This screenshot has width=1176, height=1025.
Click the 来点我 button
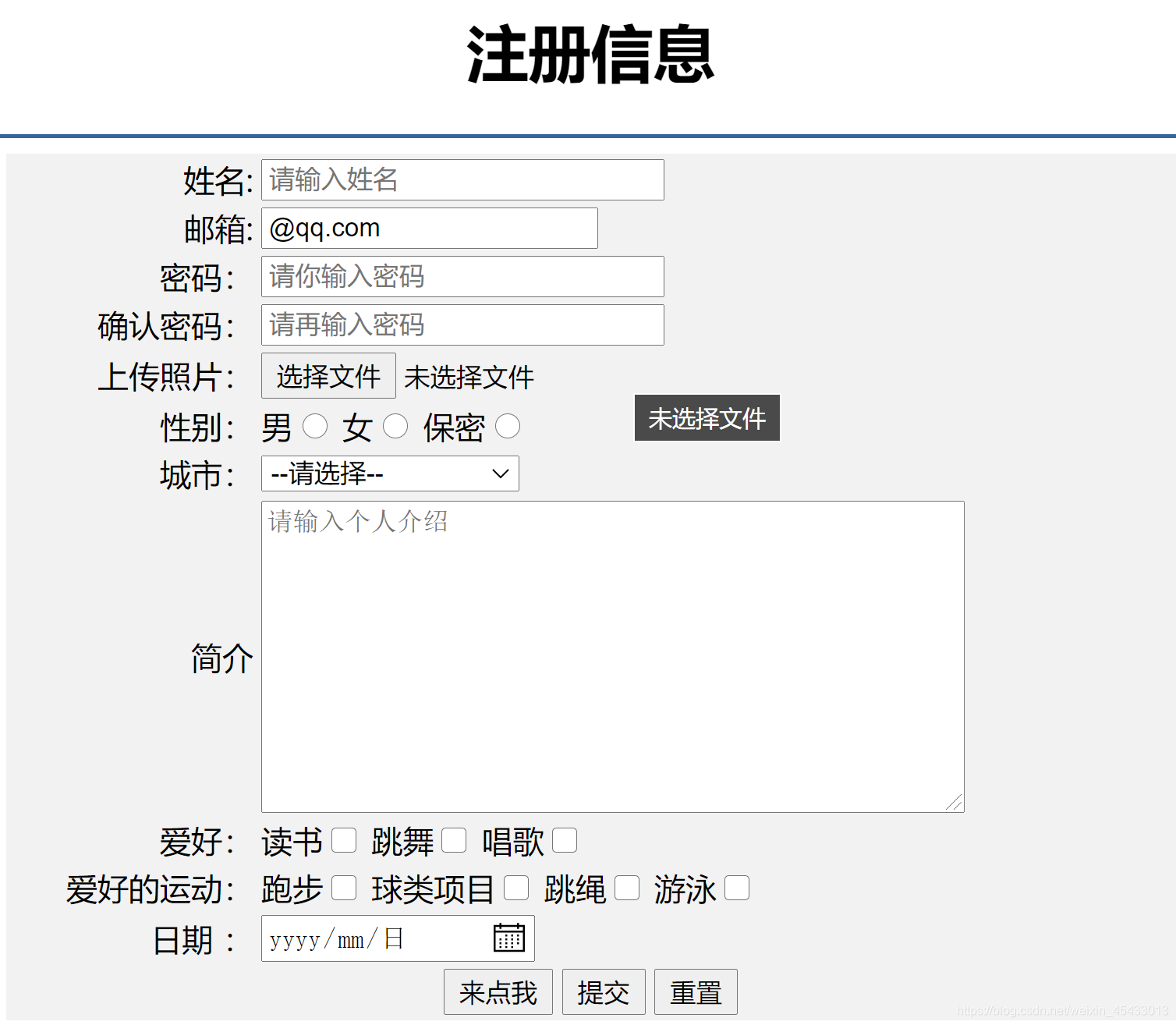[498, 992]
